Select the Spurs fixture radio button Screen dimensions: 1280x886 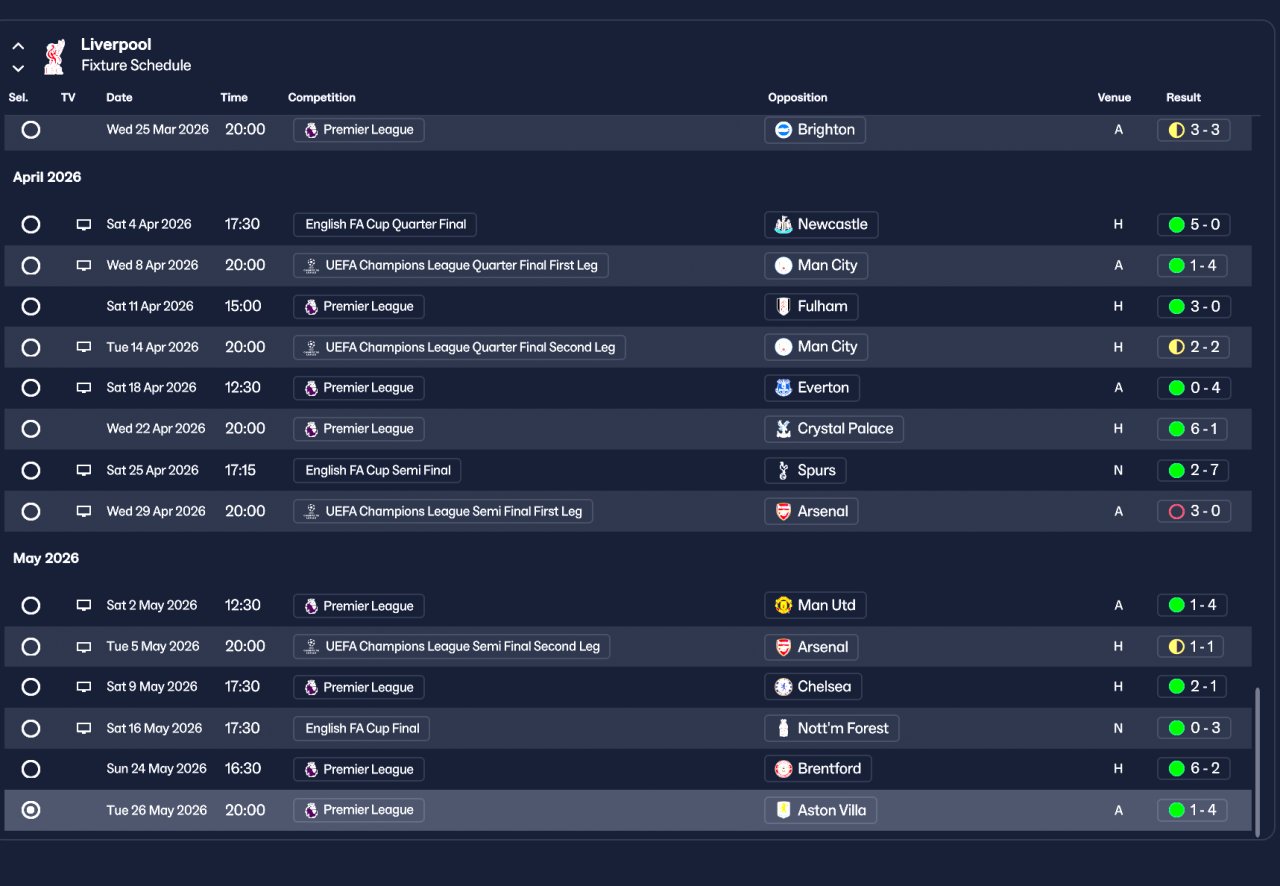pyautogui.click(x=31, y=471)
